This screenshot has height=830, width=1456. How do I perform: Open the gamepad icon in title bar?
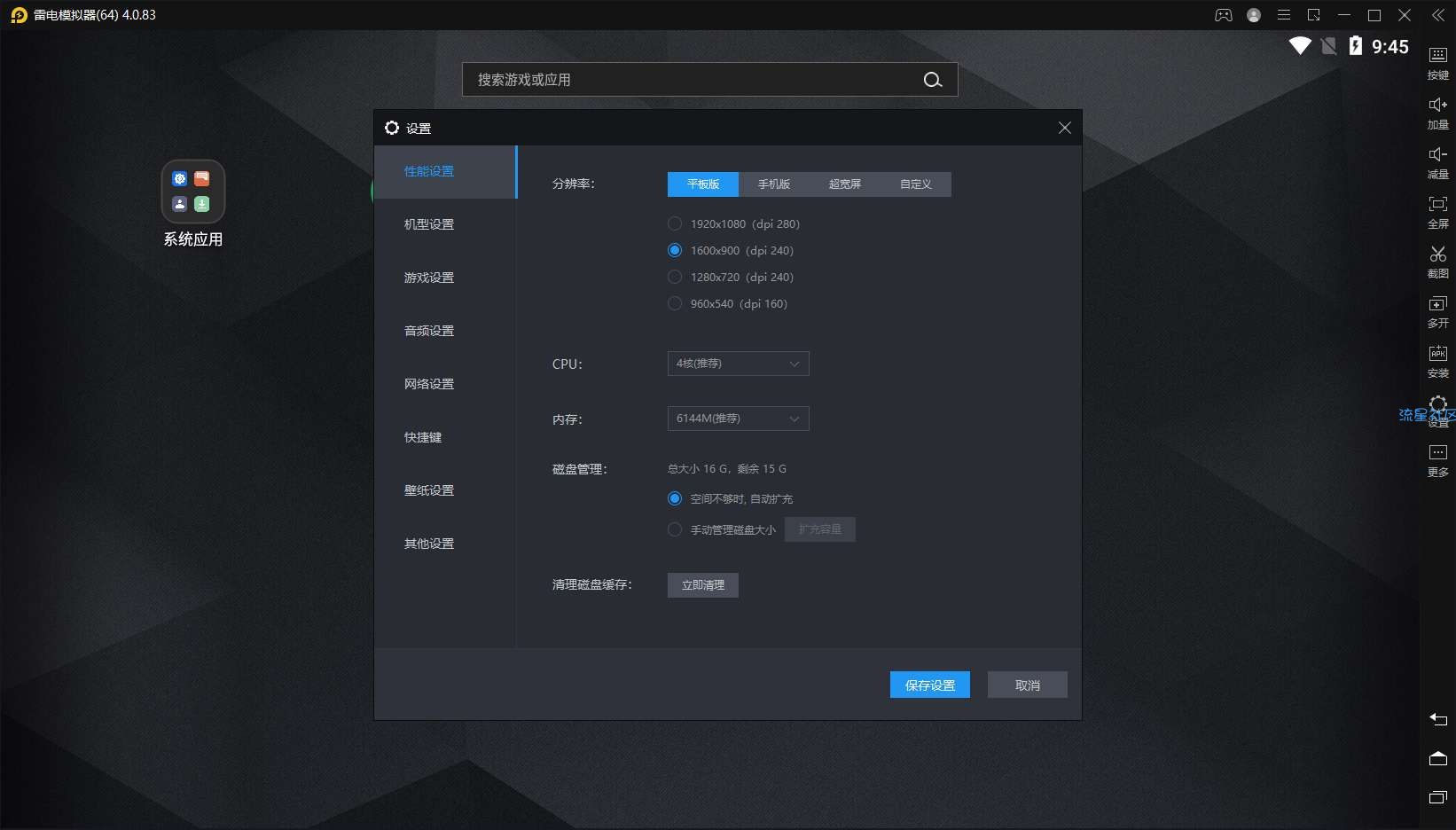pyautogui.click(x=1224, y=15)
